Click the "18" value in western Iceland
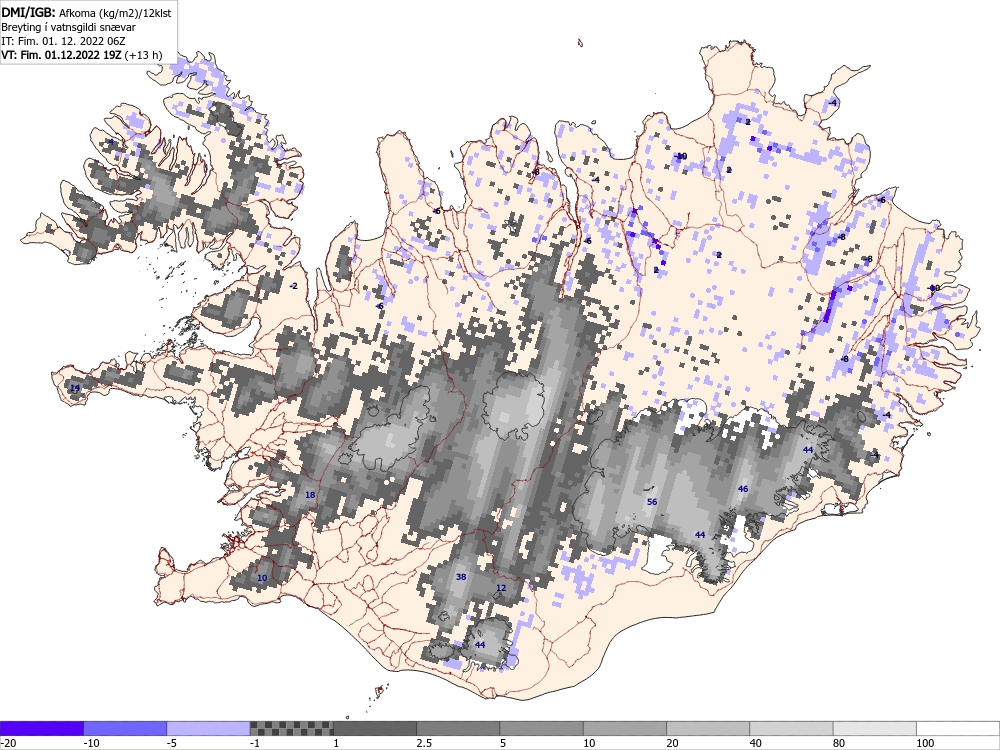This screenshot has width=1000, height=750. click(x=310, y=495)
